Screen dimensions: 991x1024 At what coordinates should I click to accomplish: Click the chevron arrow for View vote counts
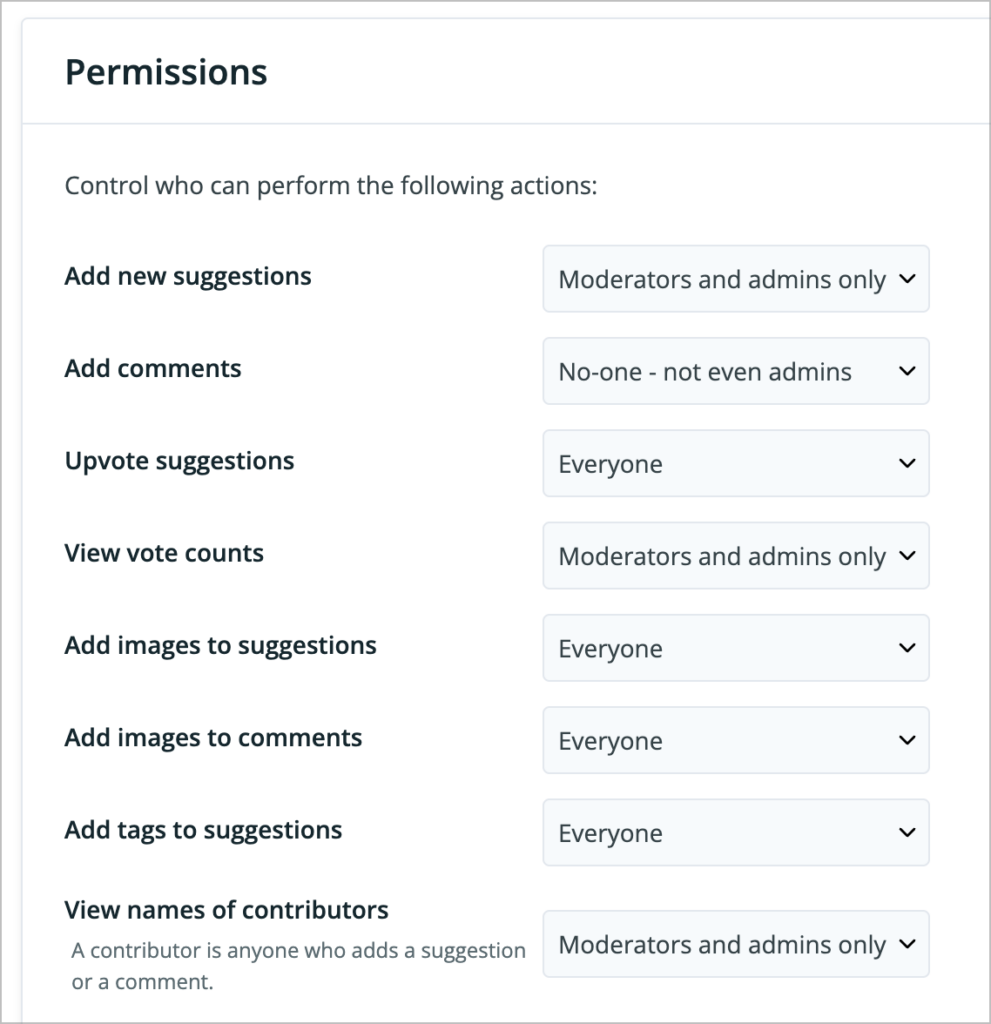(907, 556)
